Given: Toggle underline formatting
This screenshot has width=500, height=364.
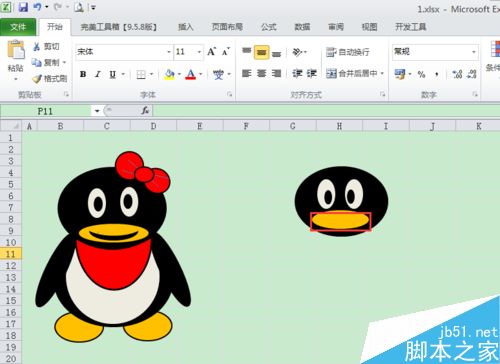Looking at the screenshot, I should coord(113,74).
